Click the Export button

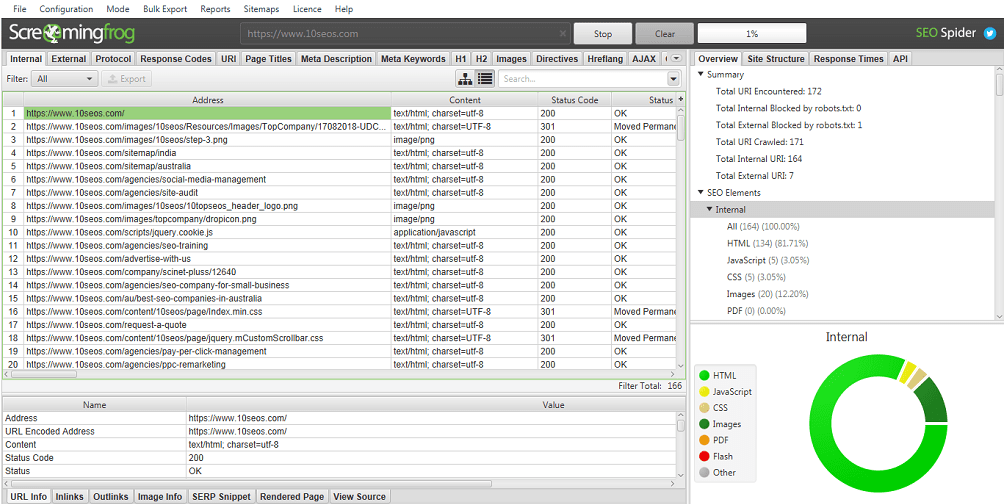point(127,79)
